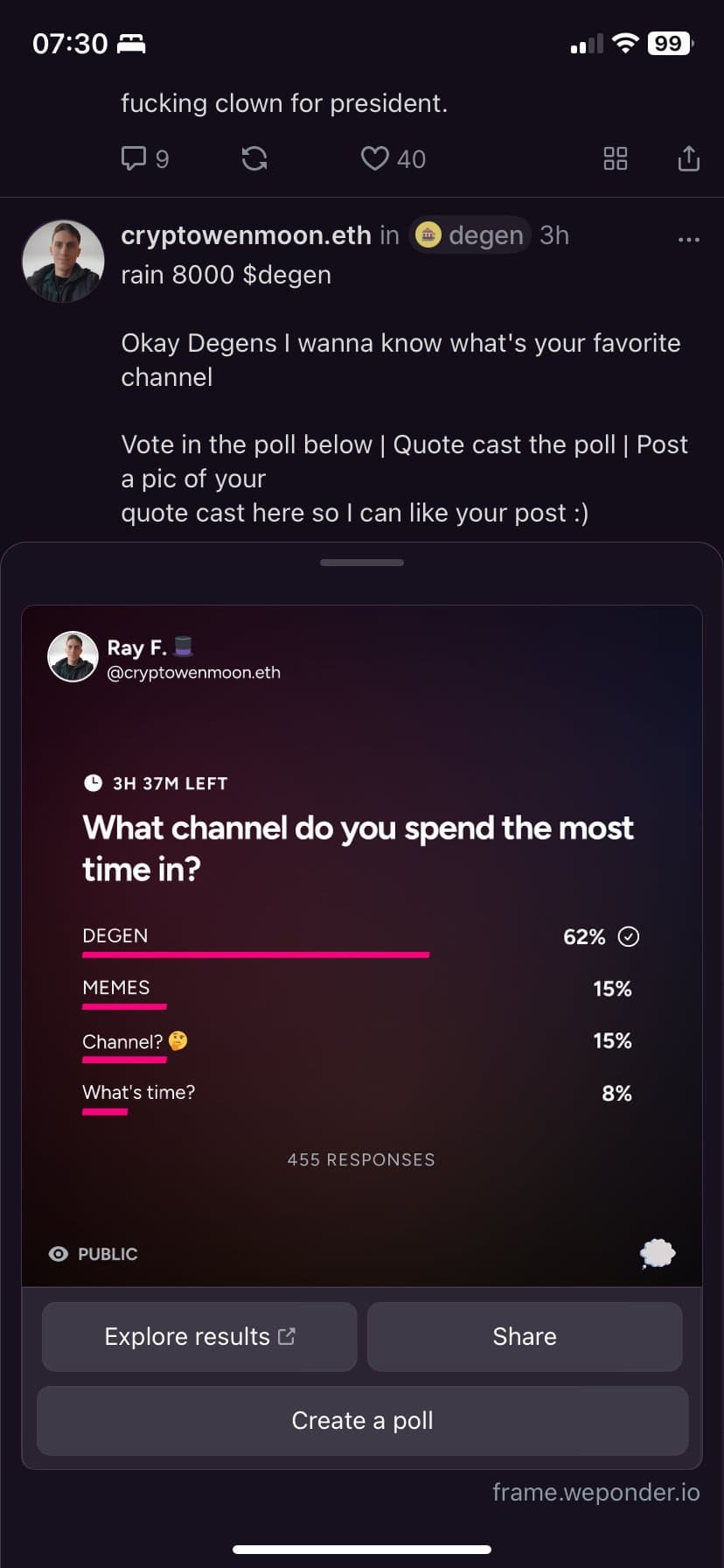Tap the share upload icon
This screenshot has width=724, height=1568.
[689, 158]
